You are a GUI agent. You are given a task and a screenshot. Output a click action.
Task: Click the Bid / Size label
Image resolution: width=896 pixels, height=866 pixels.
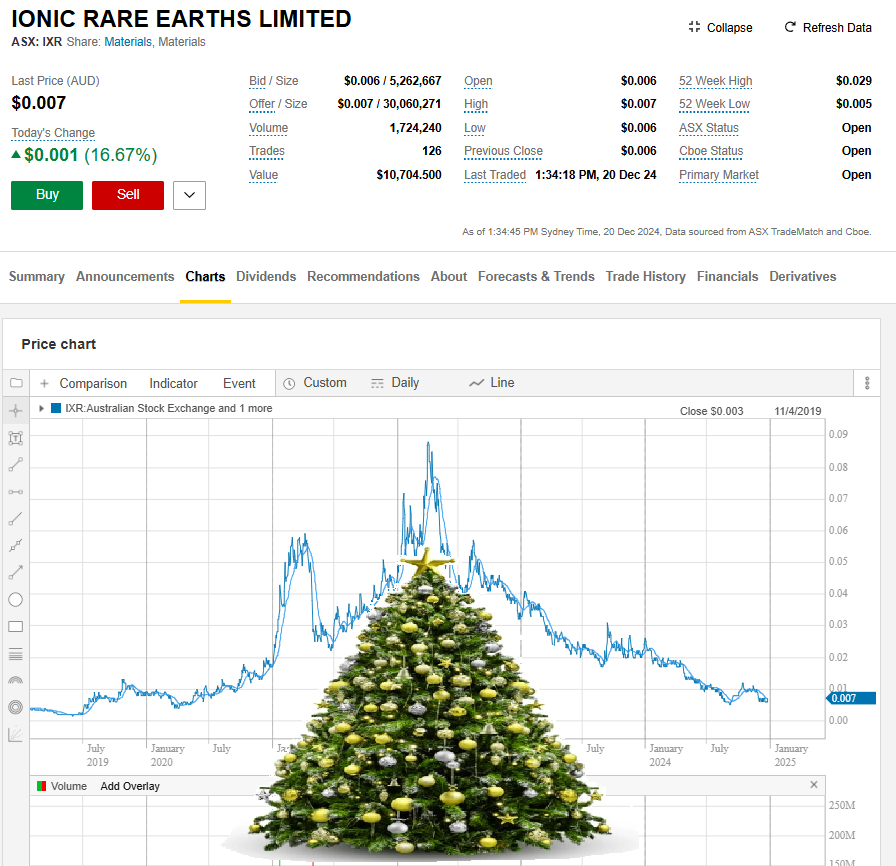point(274,81)
